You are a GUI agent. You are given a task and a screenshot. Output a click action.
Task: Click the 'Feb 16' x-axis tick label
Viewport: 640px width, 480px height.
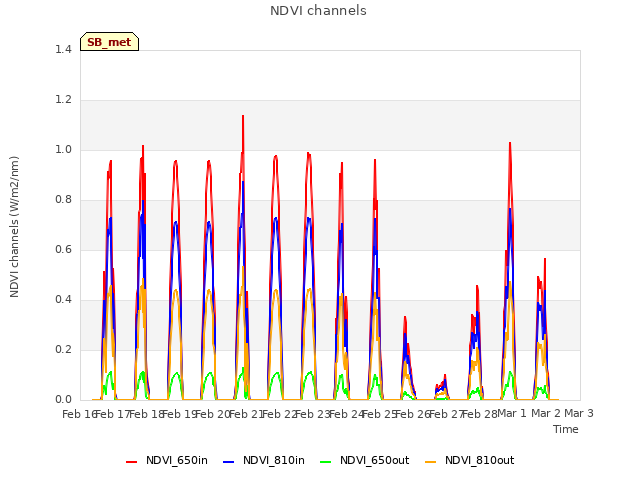pos(79,414)
